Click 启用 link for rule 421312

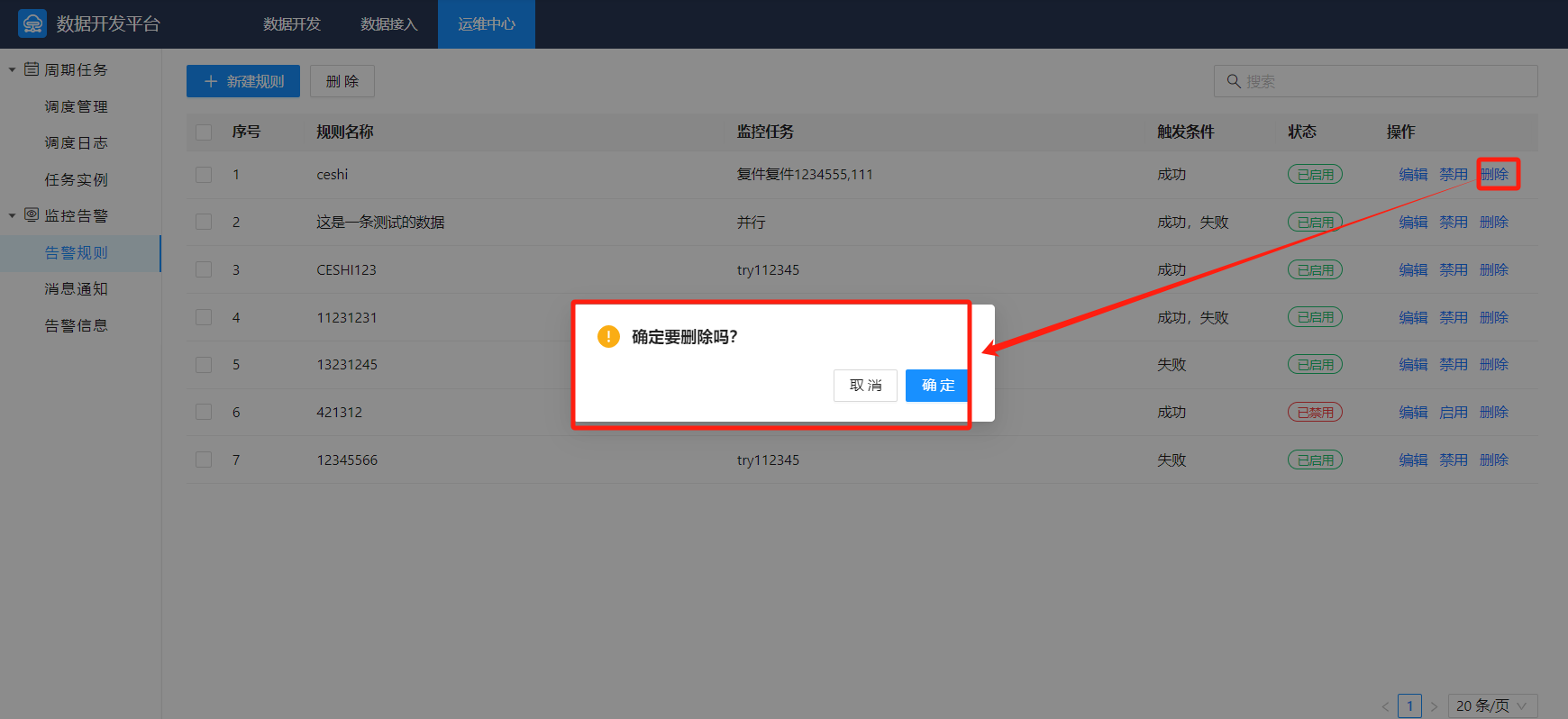(1453, 413)
